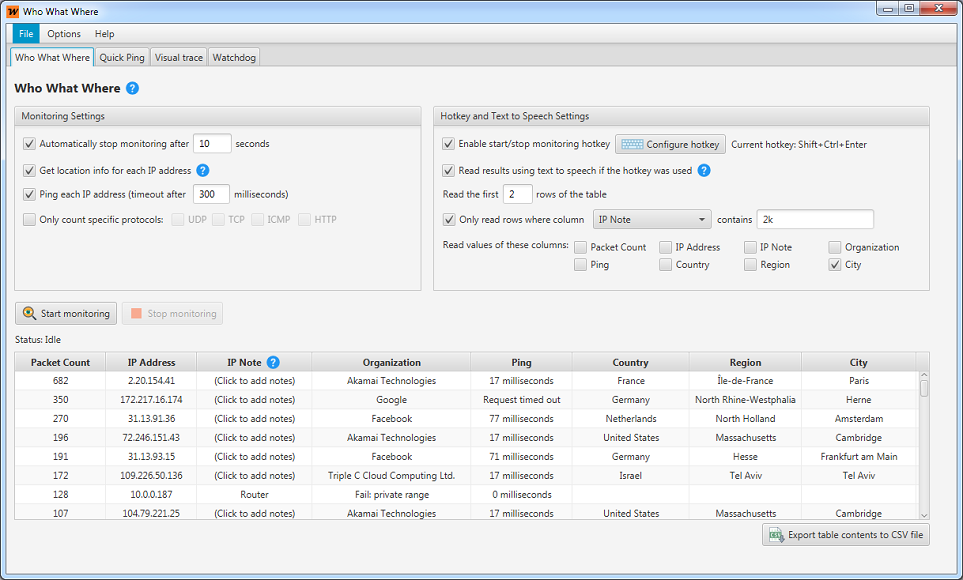Click the Who What Where app icon in title bar
The image size is (963, 580).
coord(12,11)
